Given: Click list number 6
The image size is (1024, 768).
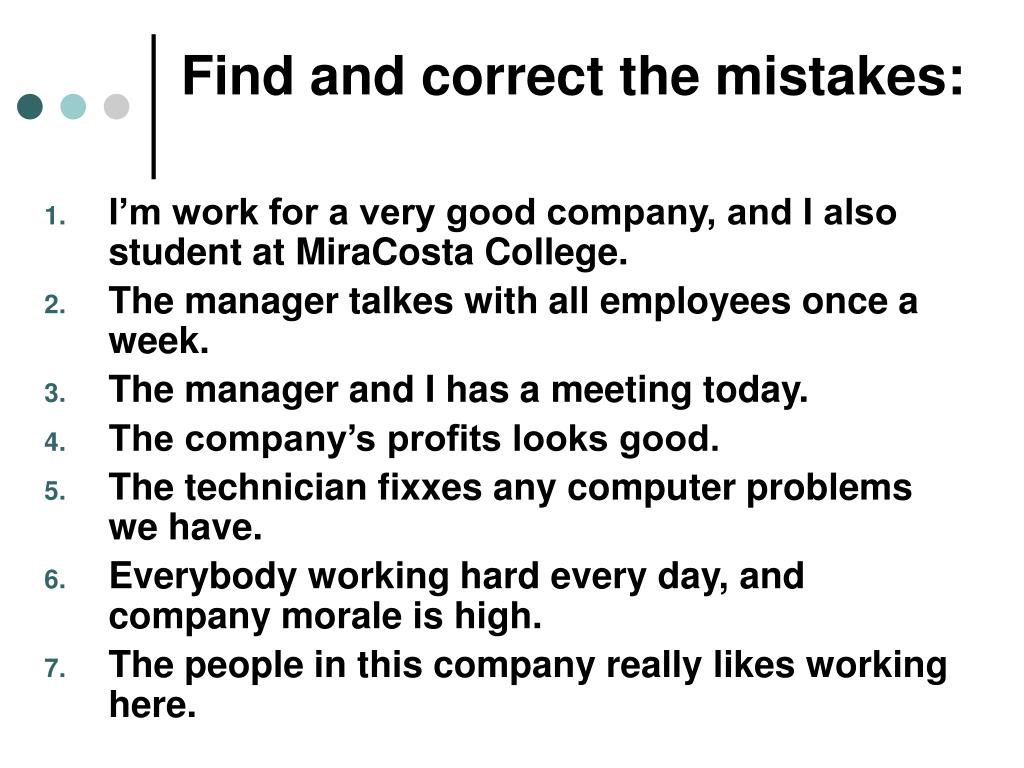Looking at the screenshot, I should [x=56, y=579].
